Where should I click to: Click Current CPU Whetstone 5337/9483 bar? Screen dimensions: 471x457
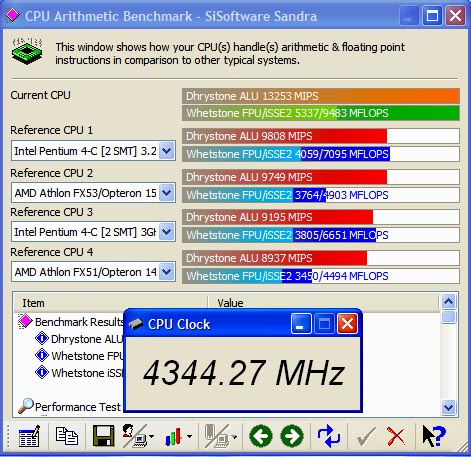[x=321, y=113]
